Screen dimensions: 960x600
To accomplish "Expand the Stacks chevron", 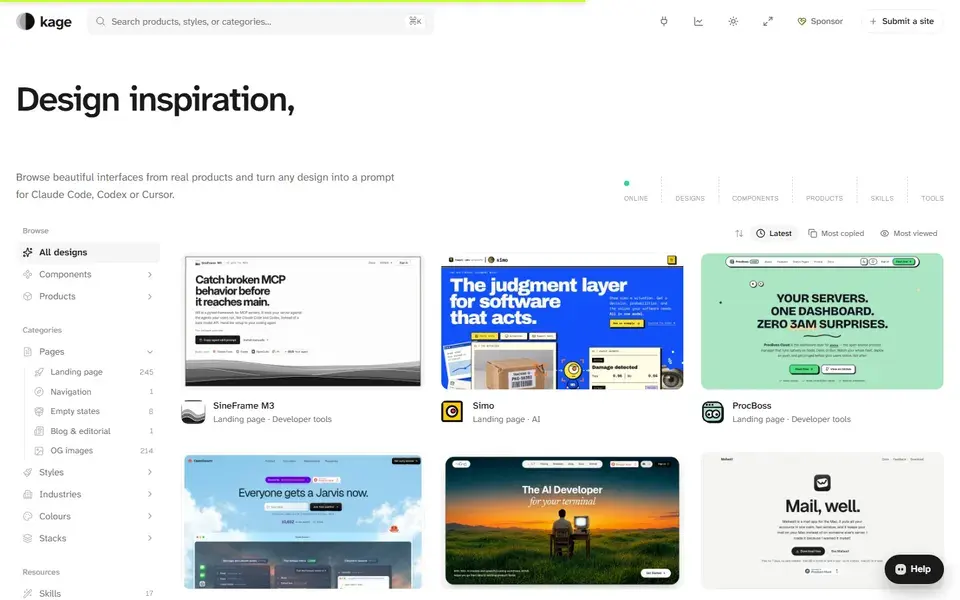I will tap(149, 539).
